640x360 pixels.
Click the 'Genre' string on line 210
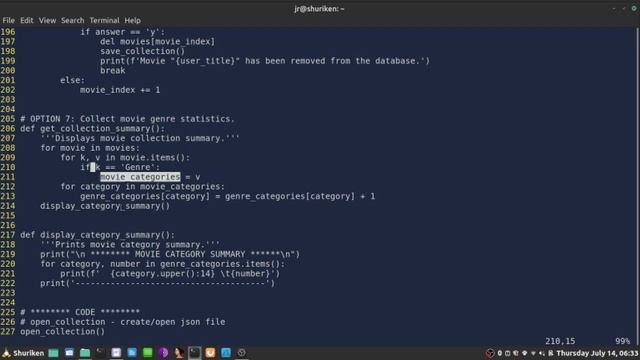coord(138,167)
